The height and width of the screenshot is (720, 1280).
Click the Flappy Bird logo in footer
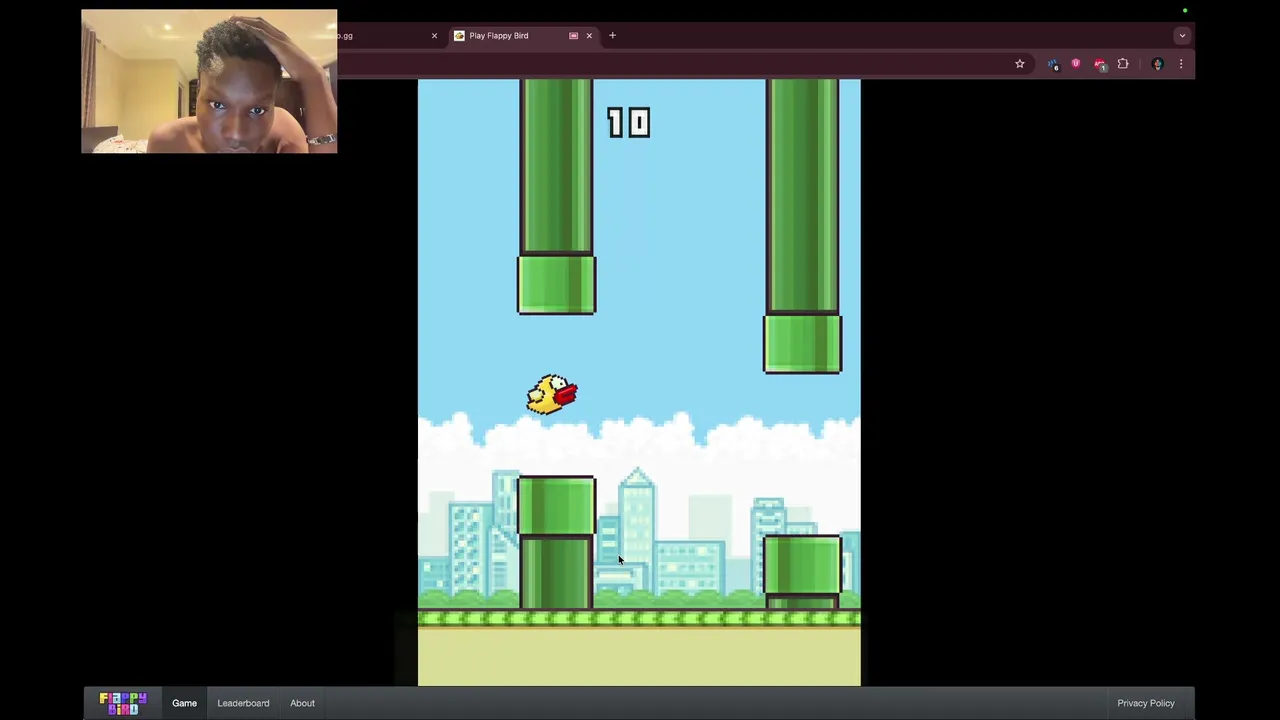pyautogui.click(x=123, y=703)
